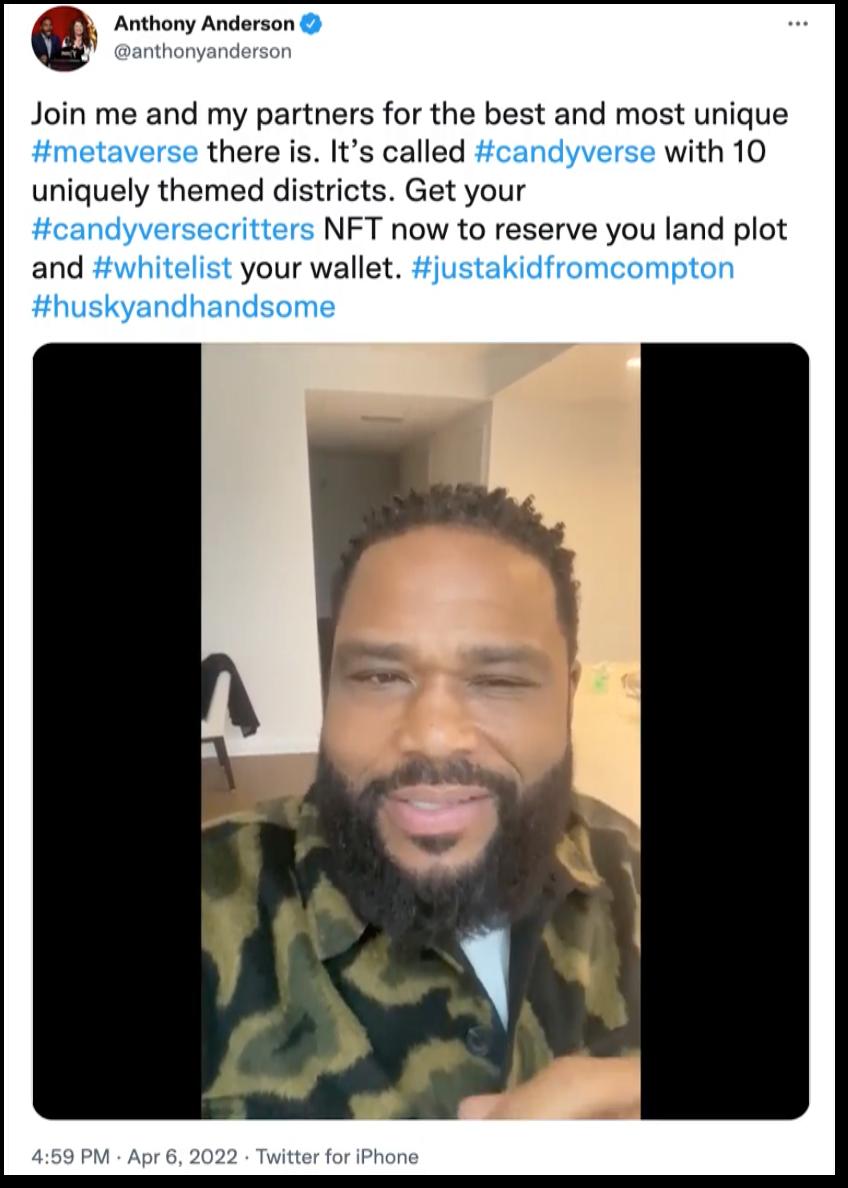Click the blue verified badge
Screen dimensions: 848x1188
pos(312,24)
